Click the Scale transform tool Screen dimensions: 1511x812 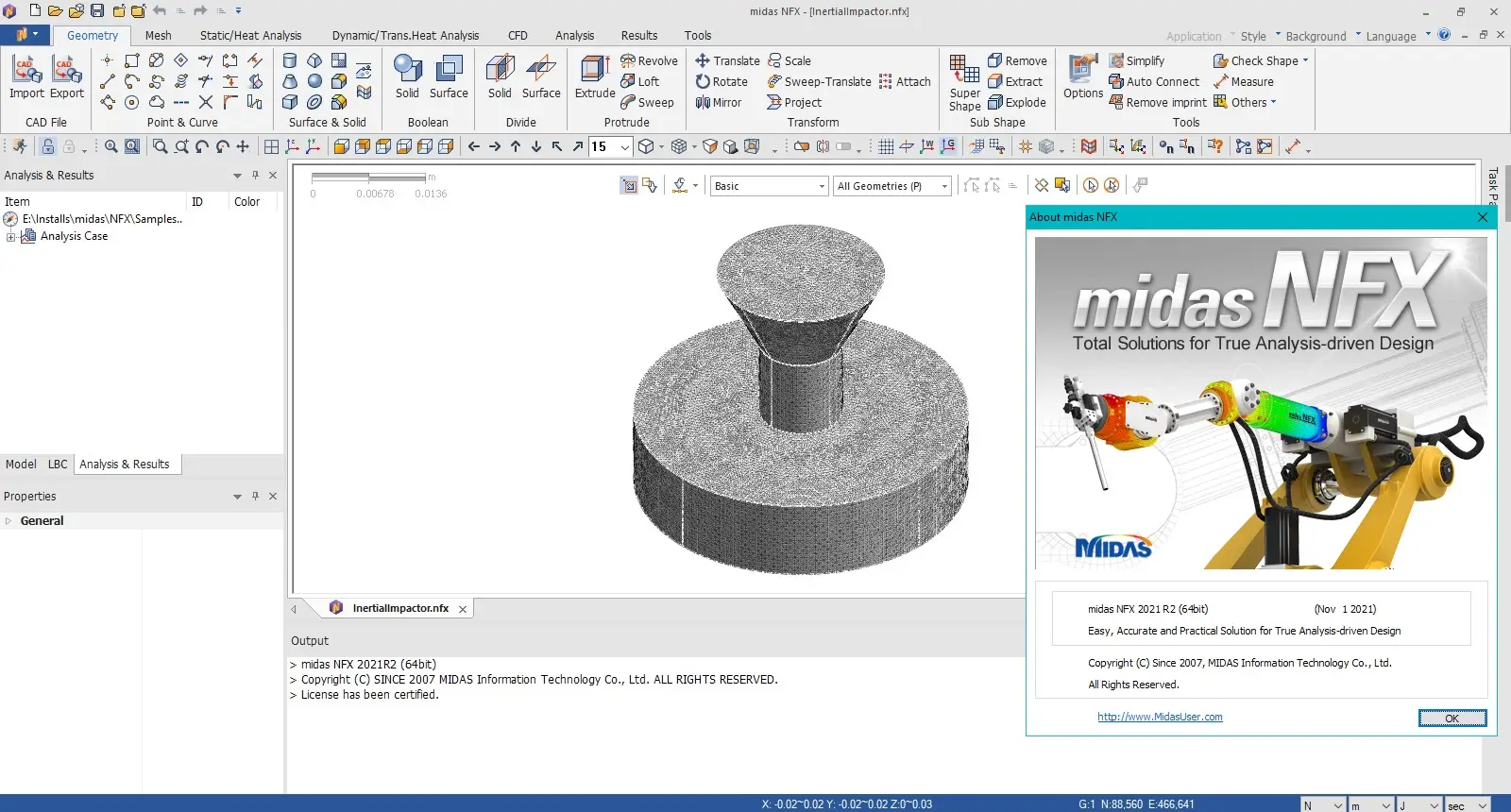(x=789, y=60)
